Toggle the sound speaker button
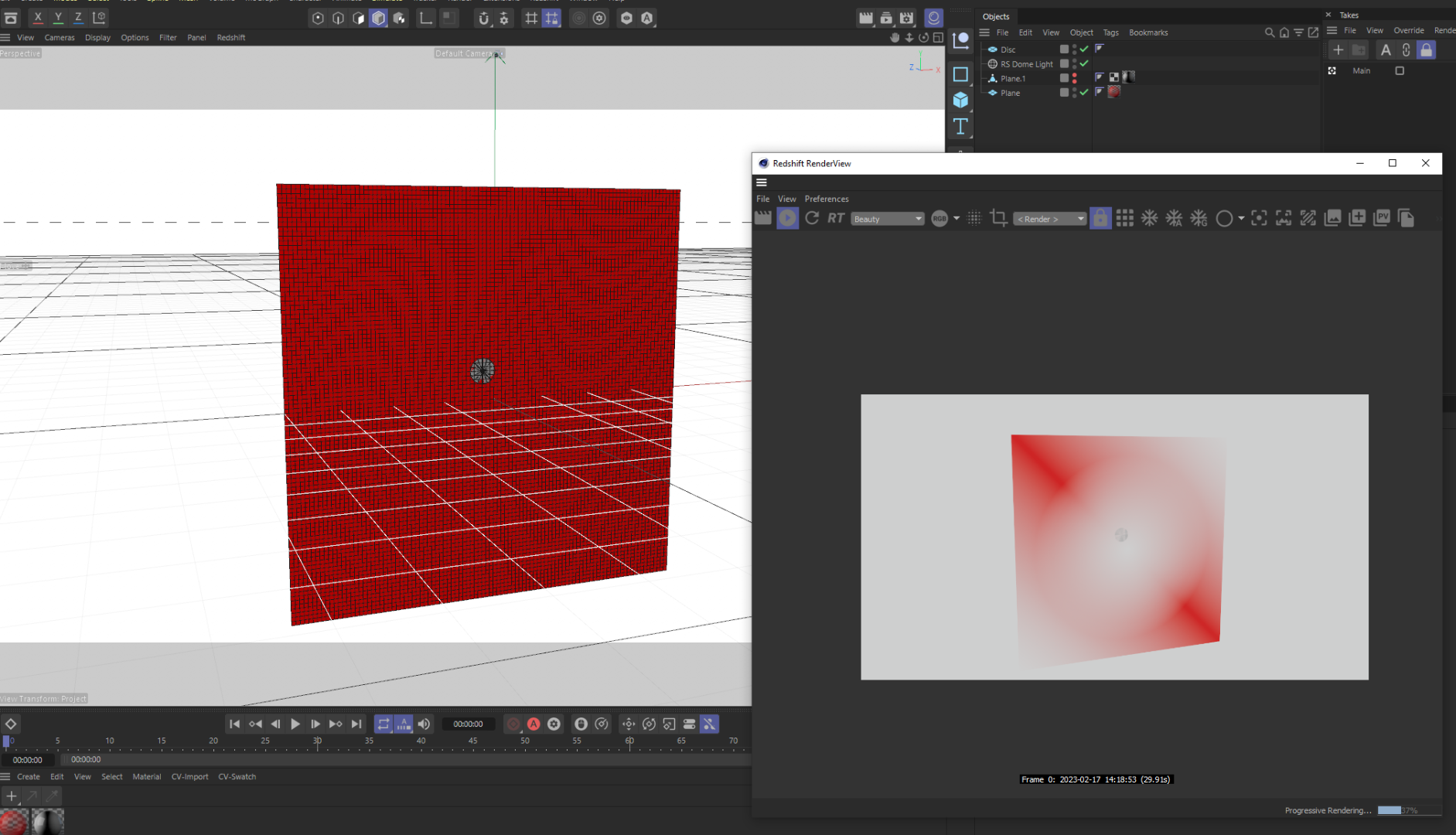The height and width of the screenshot is (835, 1456). [424, 724]
